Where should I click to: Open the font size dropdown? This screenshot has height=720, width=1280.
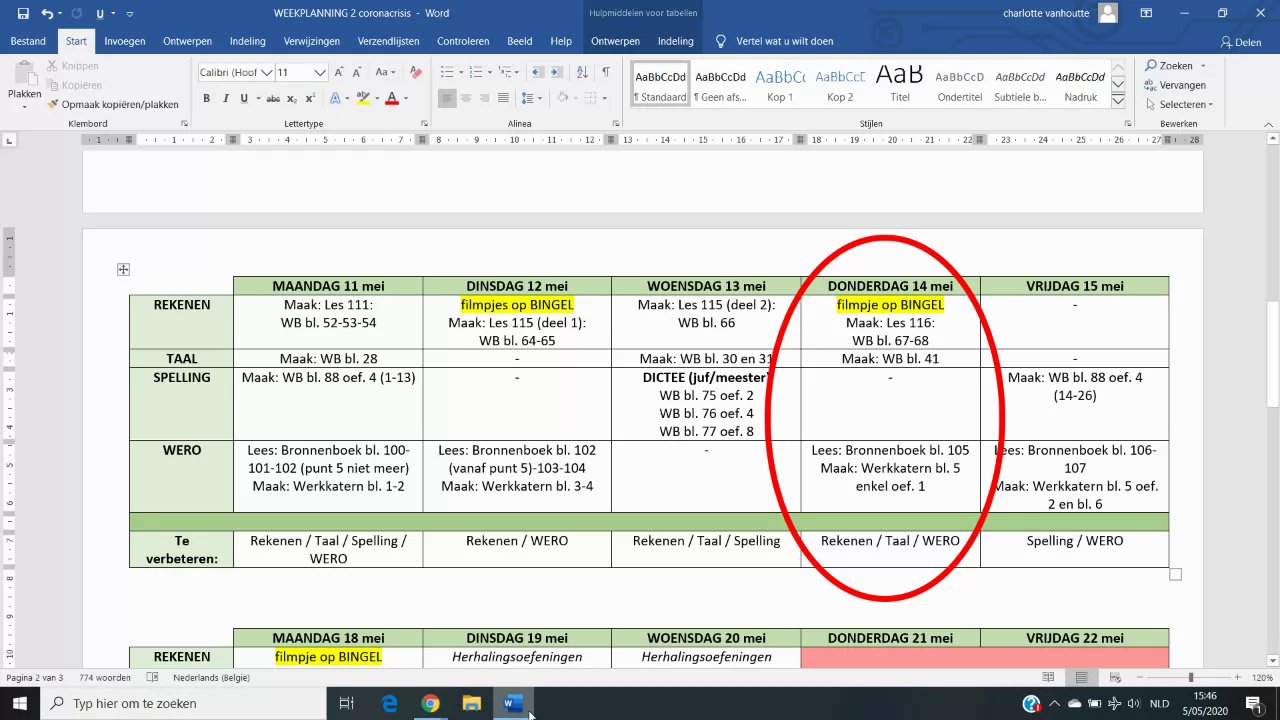(x=320, y=73)
